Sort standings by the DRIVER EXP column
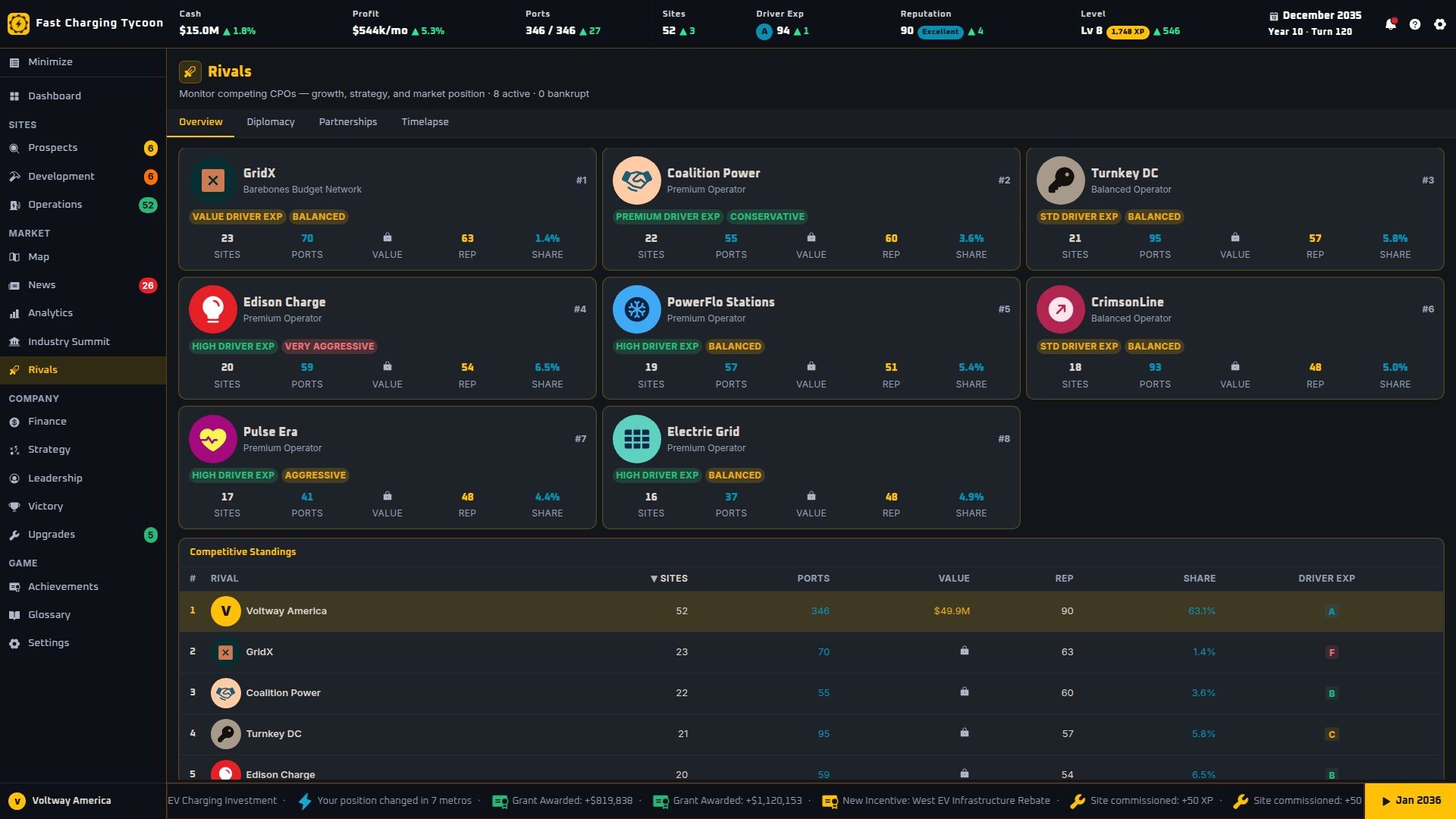This screenshot has height=819, width=1456. coord(1326,579)
